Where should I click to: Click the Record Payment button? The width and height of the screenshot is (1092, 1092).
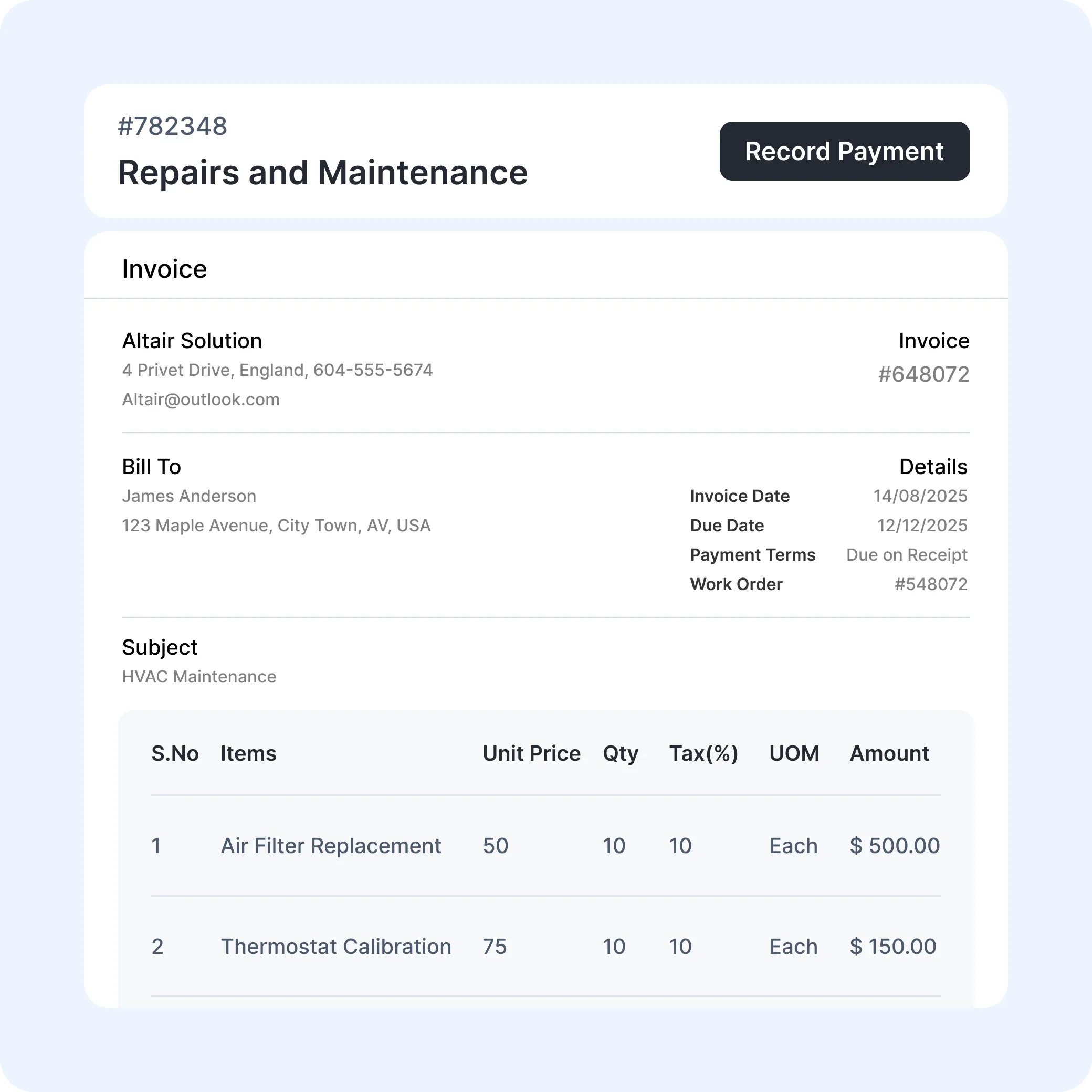pyautogui.click(x=844, y=152)
